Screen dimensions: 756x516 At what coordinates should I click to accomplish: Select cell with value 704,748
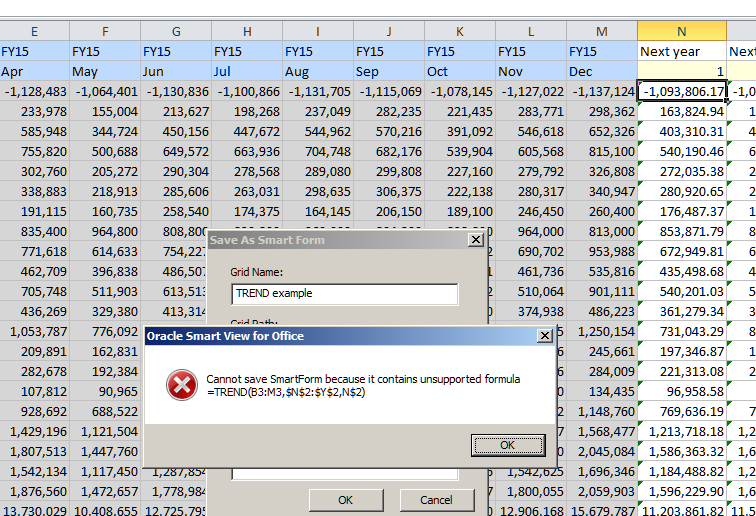[318, 151]
